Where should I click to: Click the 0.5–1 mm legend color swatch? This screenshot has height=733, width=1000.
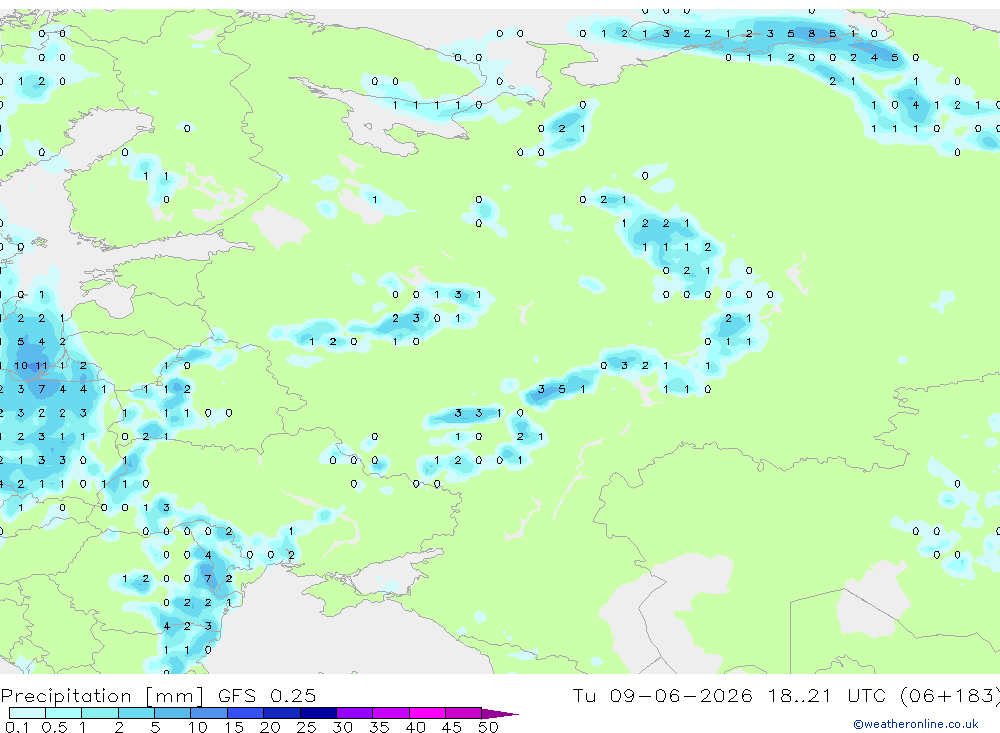63,713
